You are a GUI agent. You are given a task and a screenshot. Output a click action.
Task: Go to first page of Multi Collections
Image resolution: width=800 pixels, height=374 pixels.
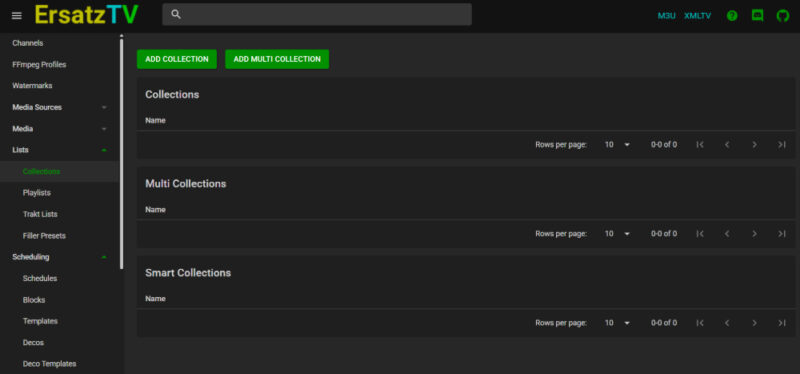point(700,234)
